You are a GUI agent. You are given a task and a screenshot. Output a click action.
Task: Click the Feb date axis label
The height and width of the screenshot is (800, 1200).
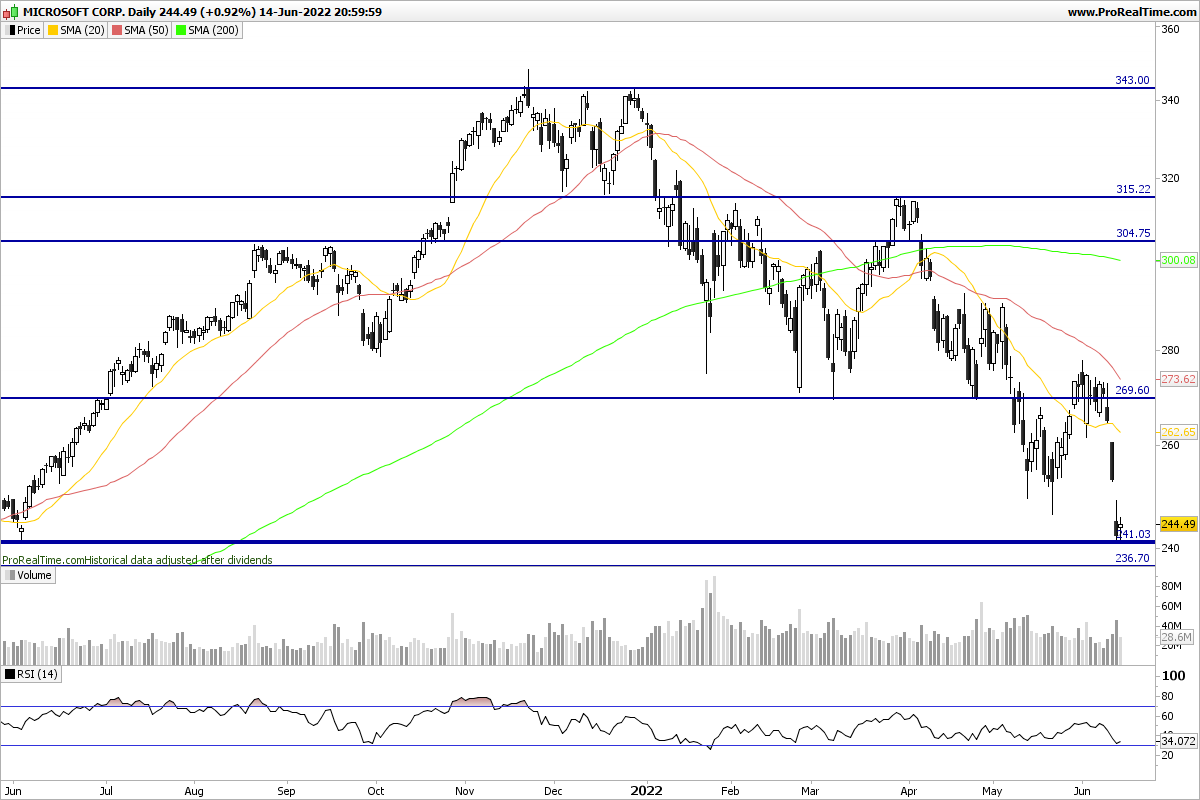point(731,788)
